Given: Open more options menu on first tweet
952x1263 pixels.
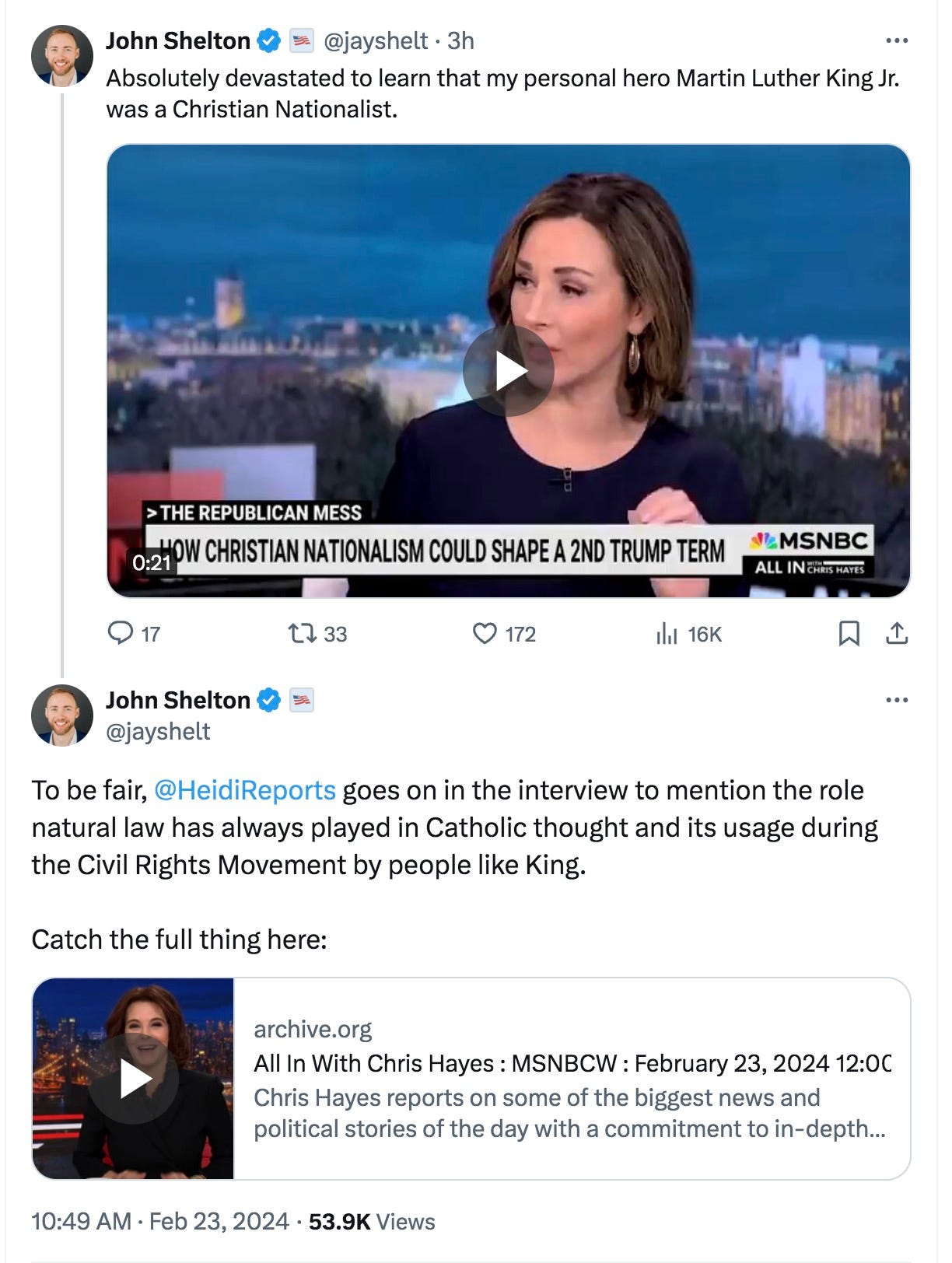Looking at the screenshot, I should [x=897, y=40].
